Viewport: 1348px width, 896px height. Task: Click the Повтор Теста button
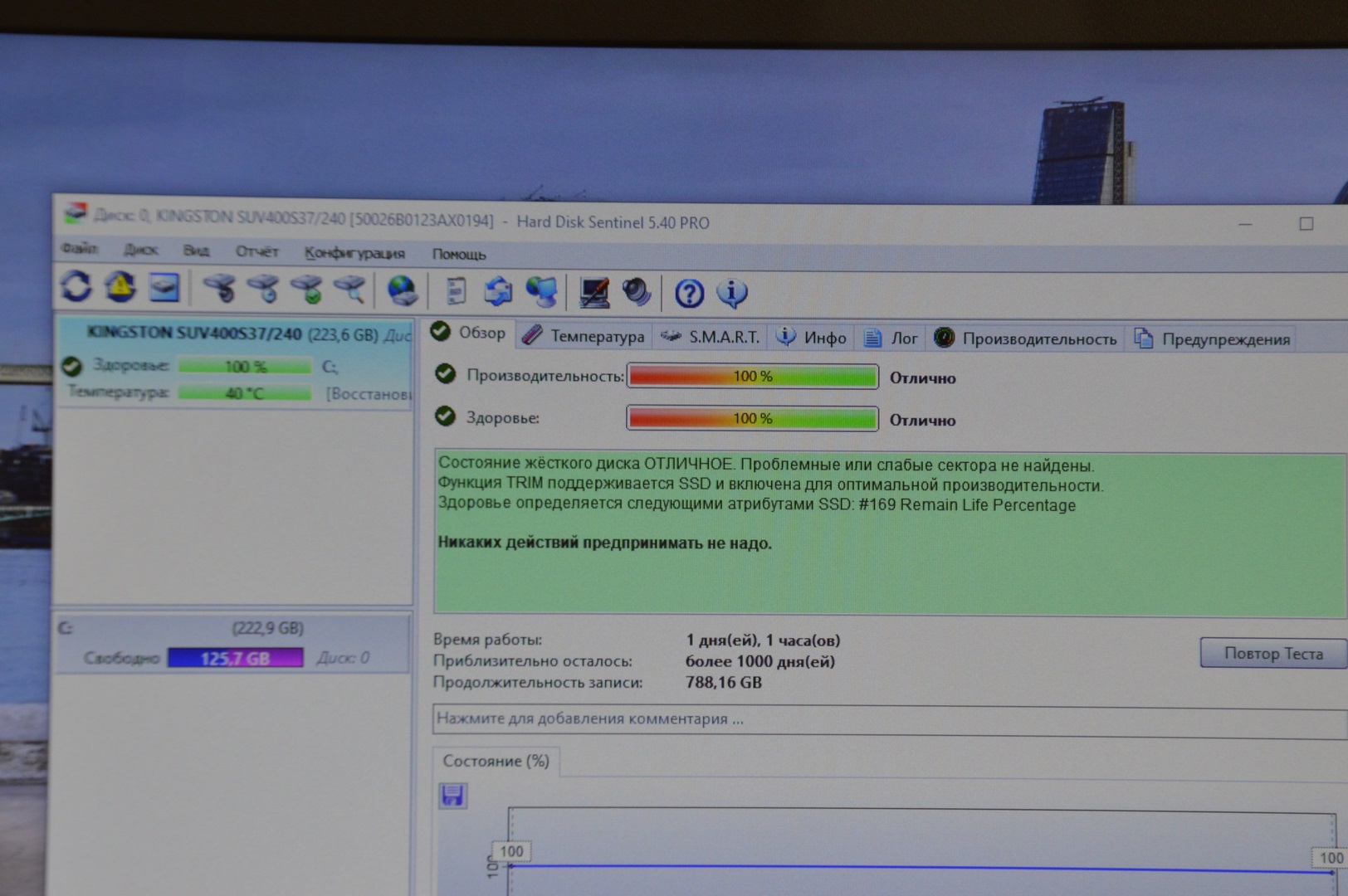point(1273,653)
